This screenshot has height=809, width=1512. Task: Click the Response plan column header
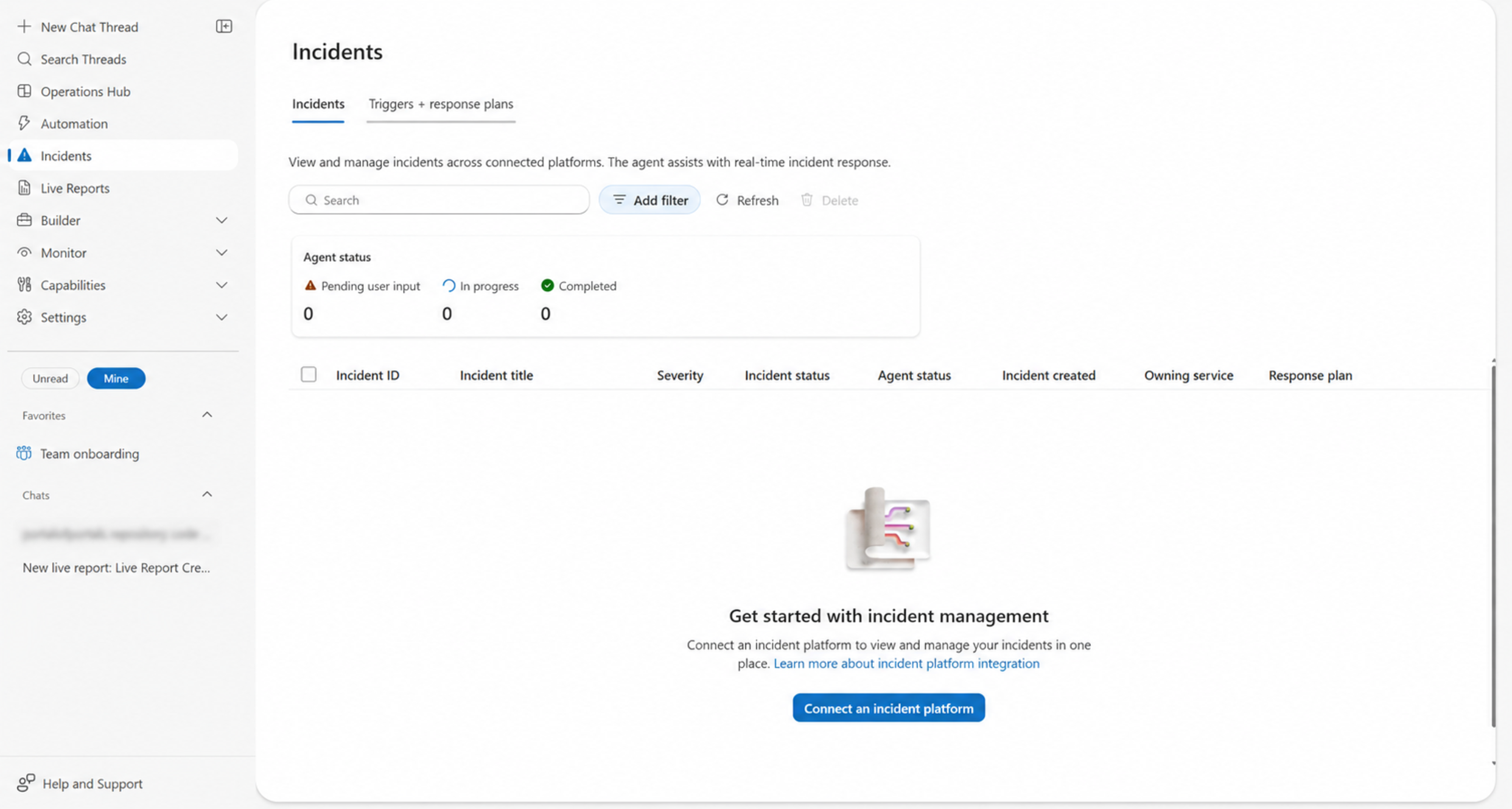pos(1310,375)
